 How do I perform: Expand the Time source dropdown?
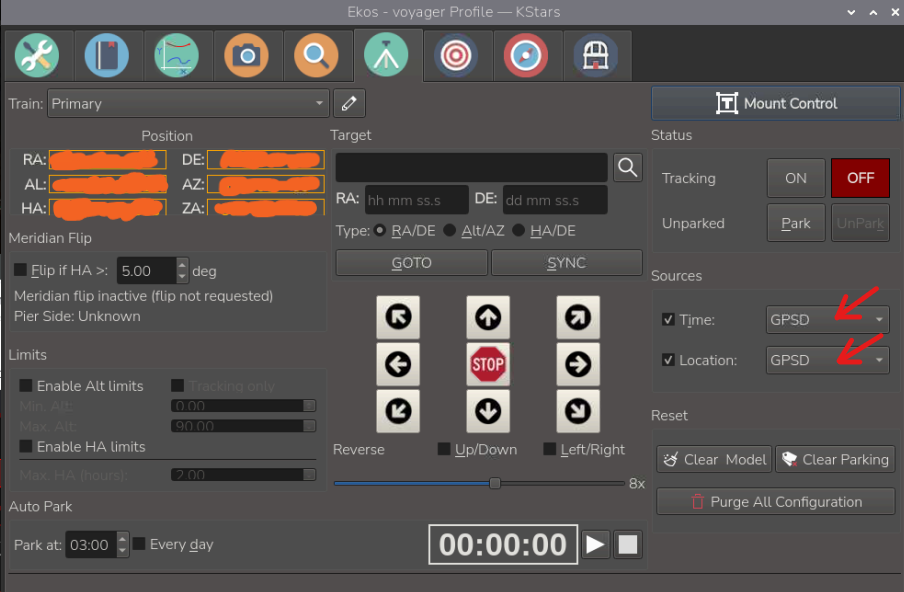coord(827,320)
